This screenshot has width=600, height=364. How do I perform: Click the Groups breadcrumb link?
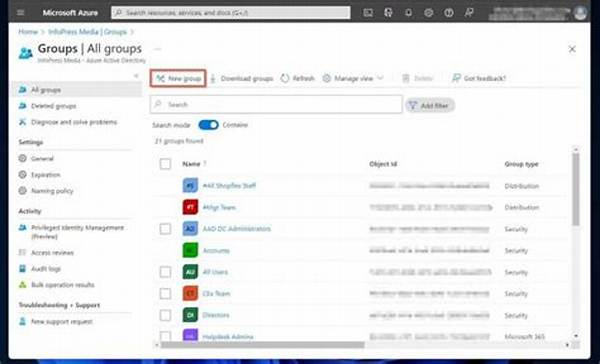click(x=88, y=32)
